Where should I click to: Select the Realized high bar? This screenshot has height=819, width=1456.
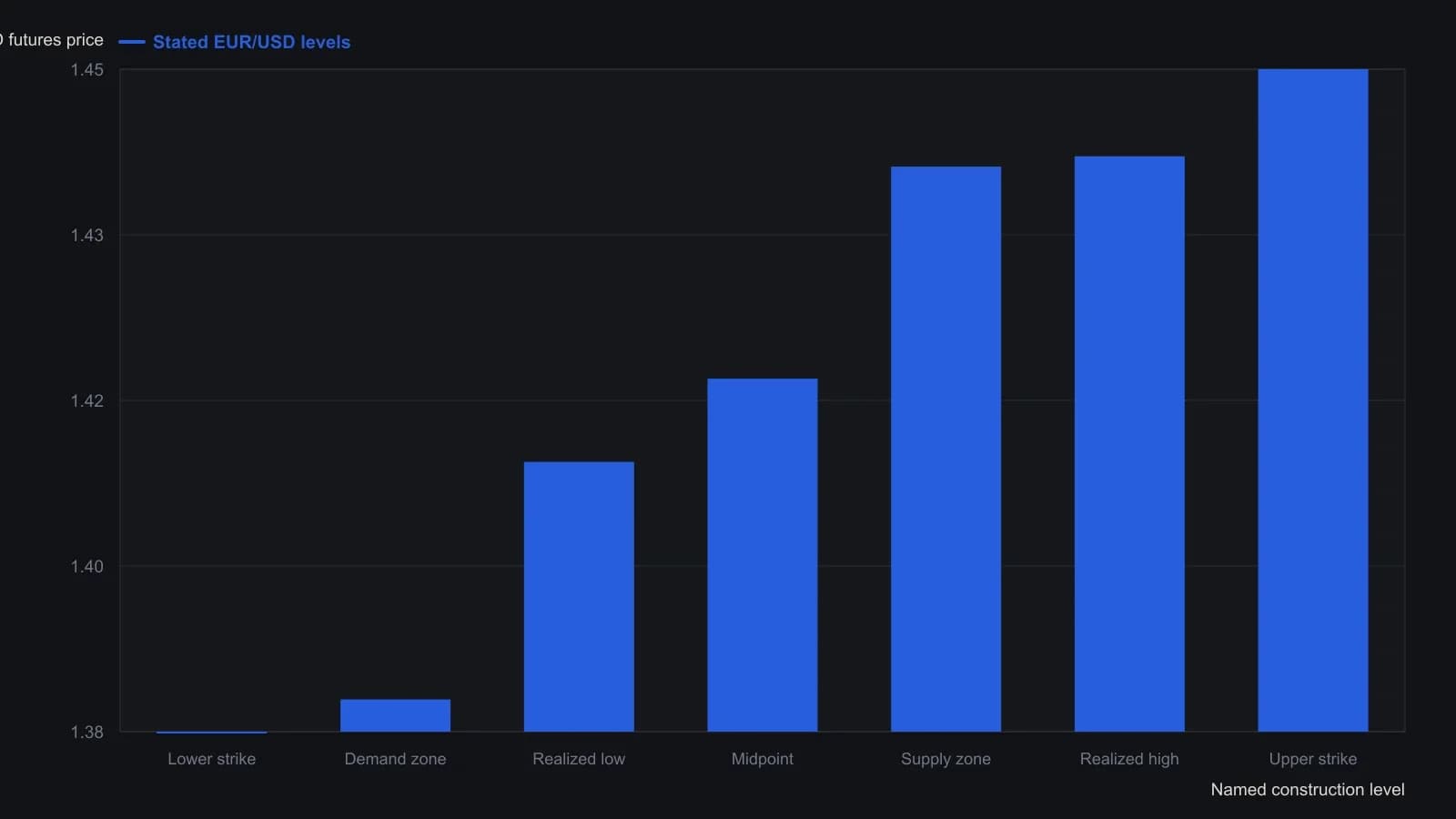coord(1129,444)
